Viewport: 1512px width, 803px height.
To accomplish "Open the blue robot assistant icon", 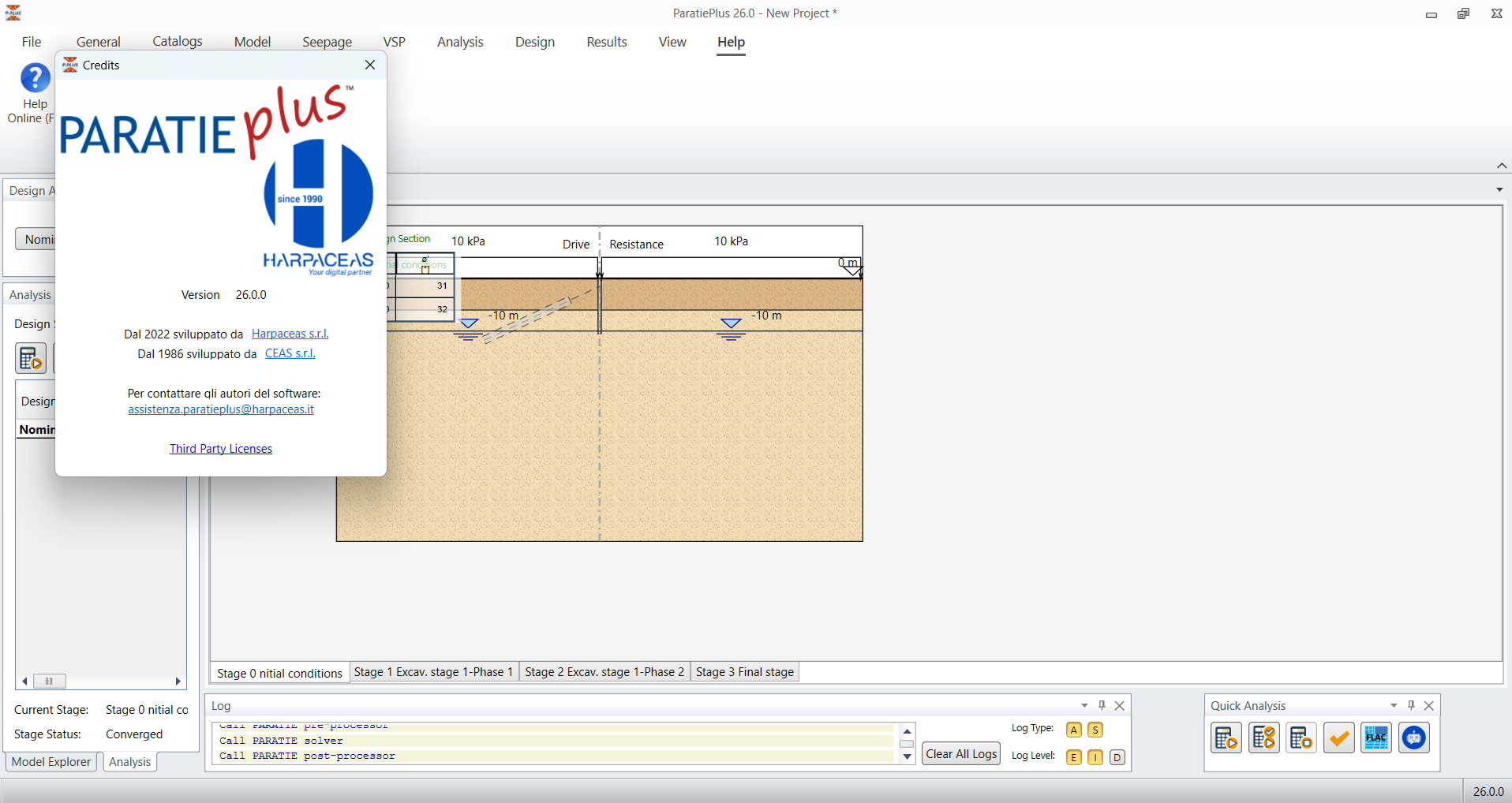I will (1414, 738).
